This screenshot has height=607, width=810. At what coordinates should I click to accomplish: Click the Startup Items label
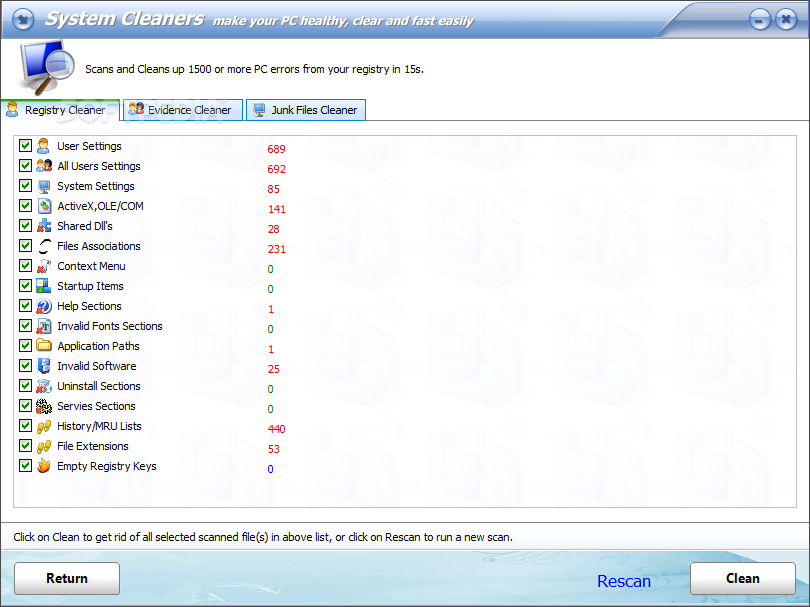coord(90,286)
